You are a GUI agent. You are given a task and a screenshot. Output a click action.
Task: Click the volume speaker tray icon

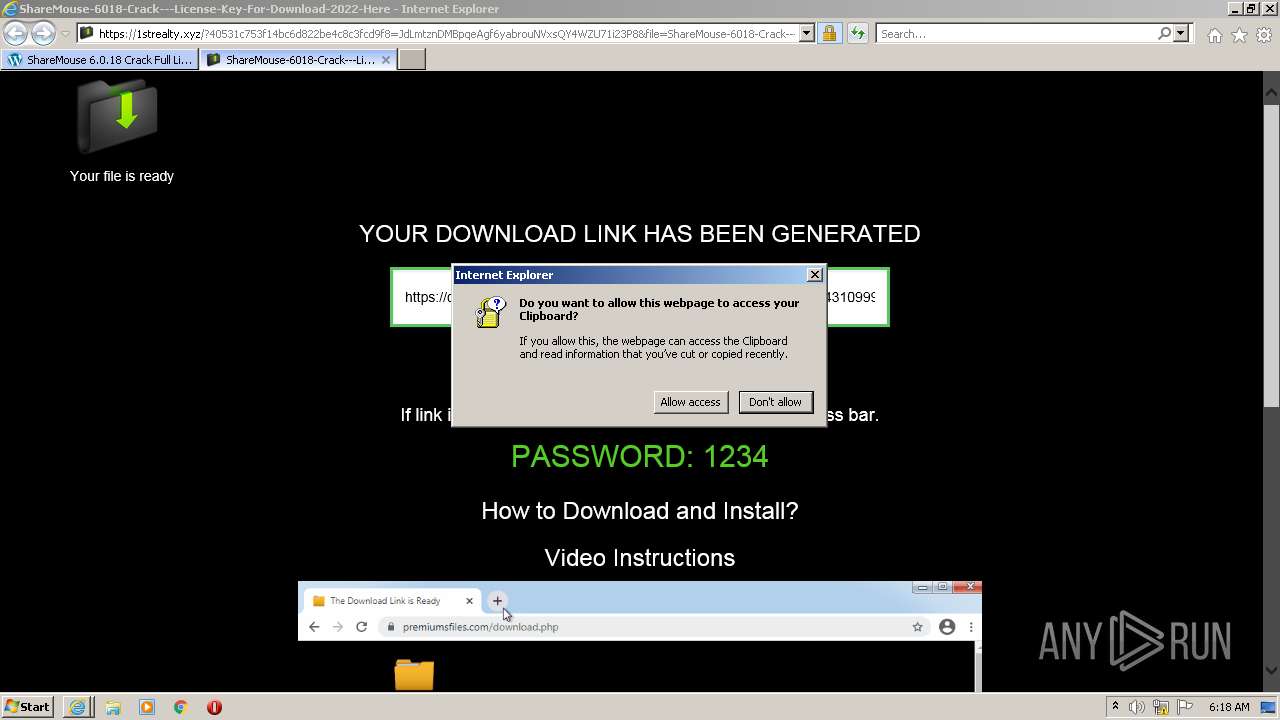coord(1138,707)
